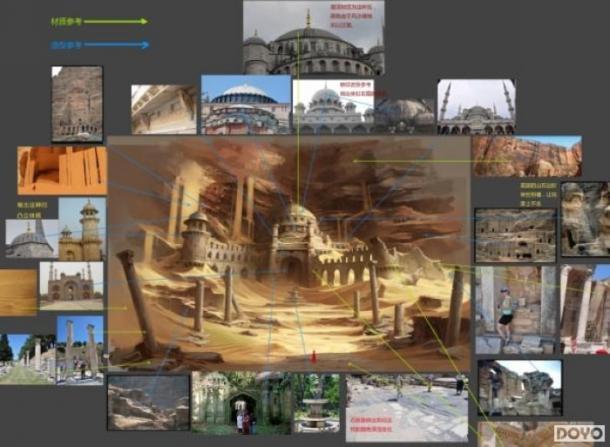Open the mosque with two minarets photo
This screenshot has width=610, height=447.
(x=477, y=107)
